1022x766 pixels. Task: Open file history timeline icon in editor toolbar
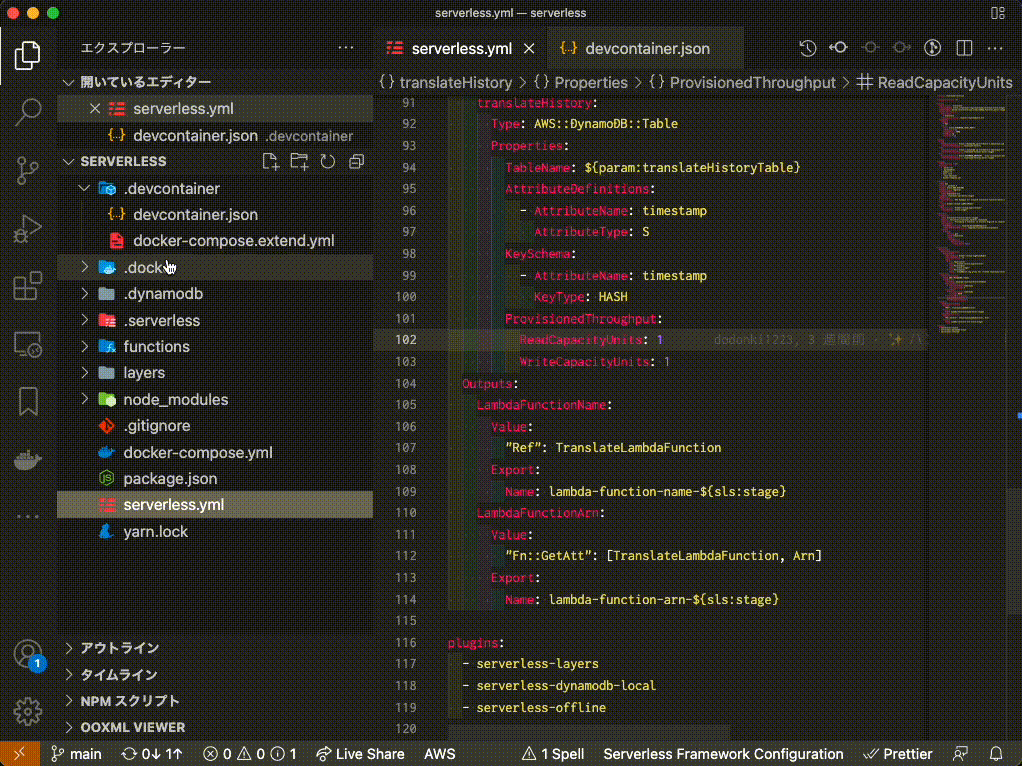point(808,48)
